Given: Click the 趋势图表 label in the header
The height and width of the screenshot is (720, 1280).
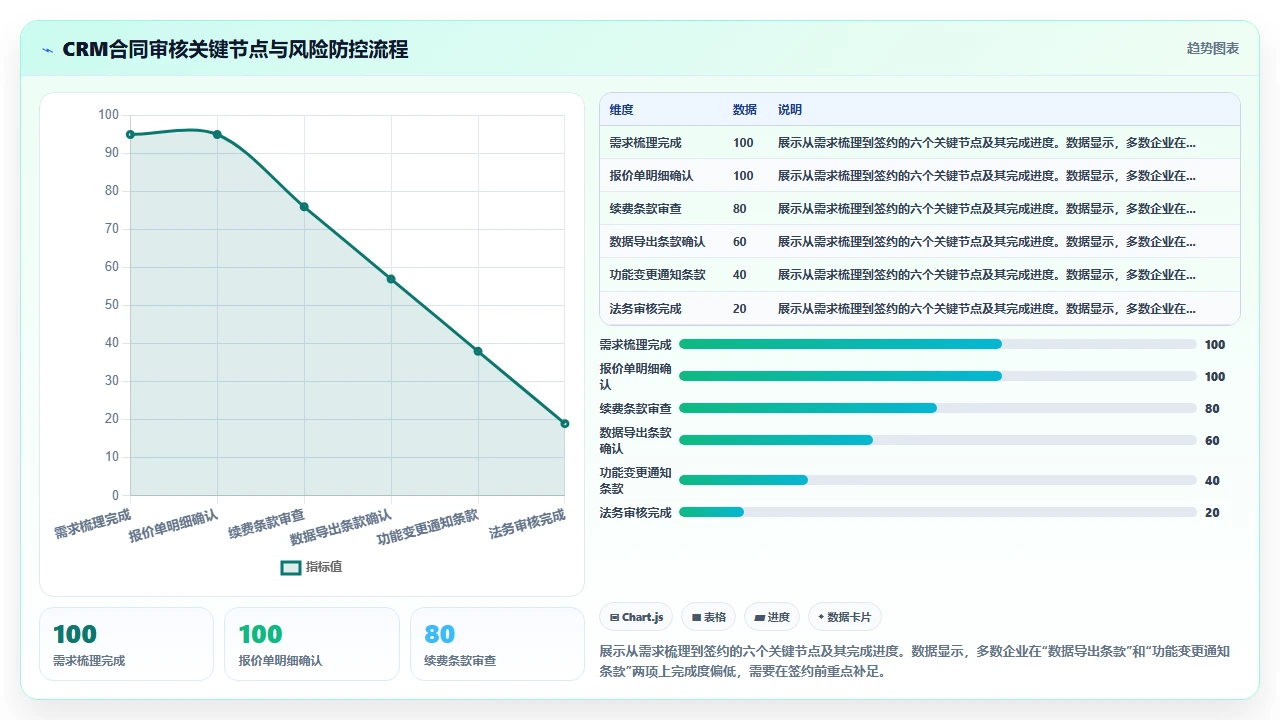Looking at the screenshot, I should pyautogui.click(x=1213, y=48).
